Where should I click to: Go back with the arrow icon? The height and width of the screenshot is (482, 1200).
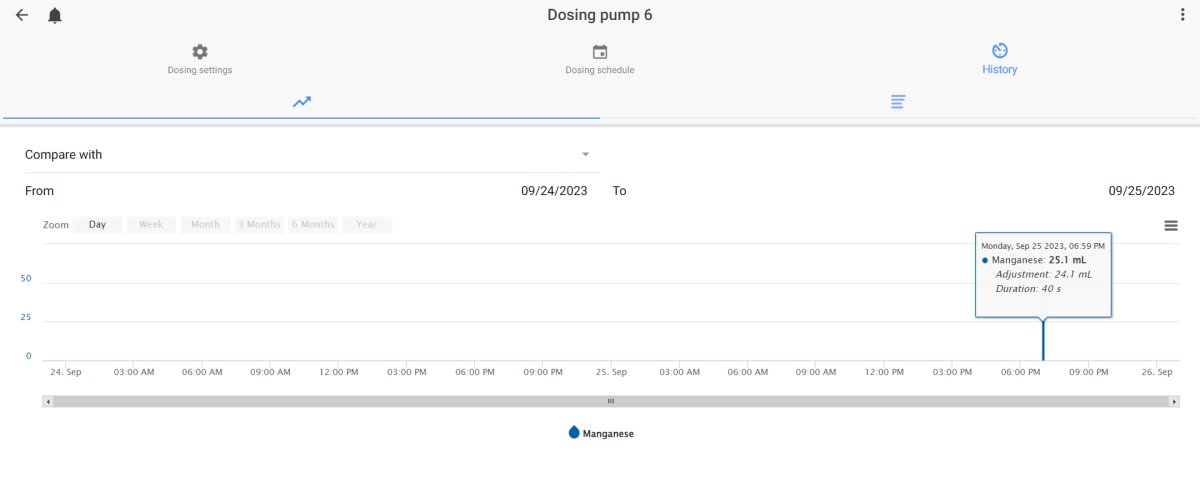point(22,15)
